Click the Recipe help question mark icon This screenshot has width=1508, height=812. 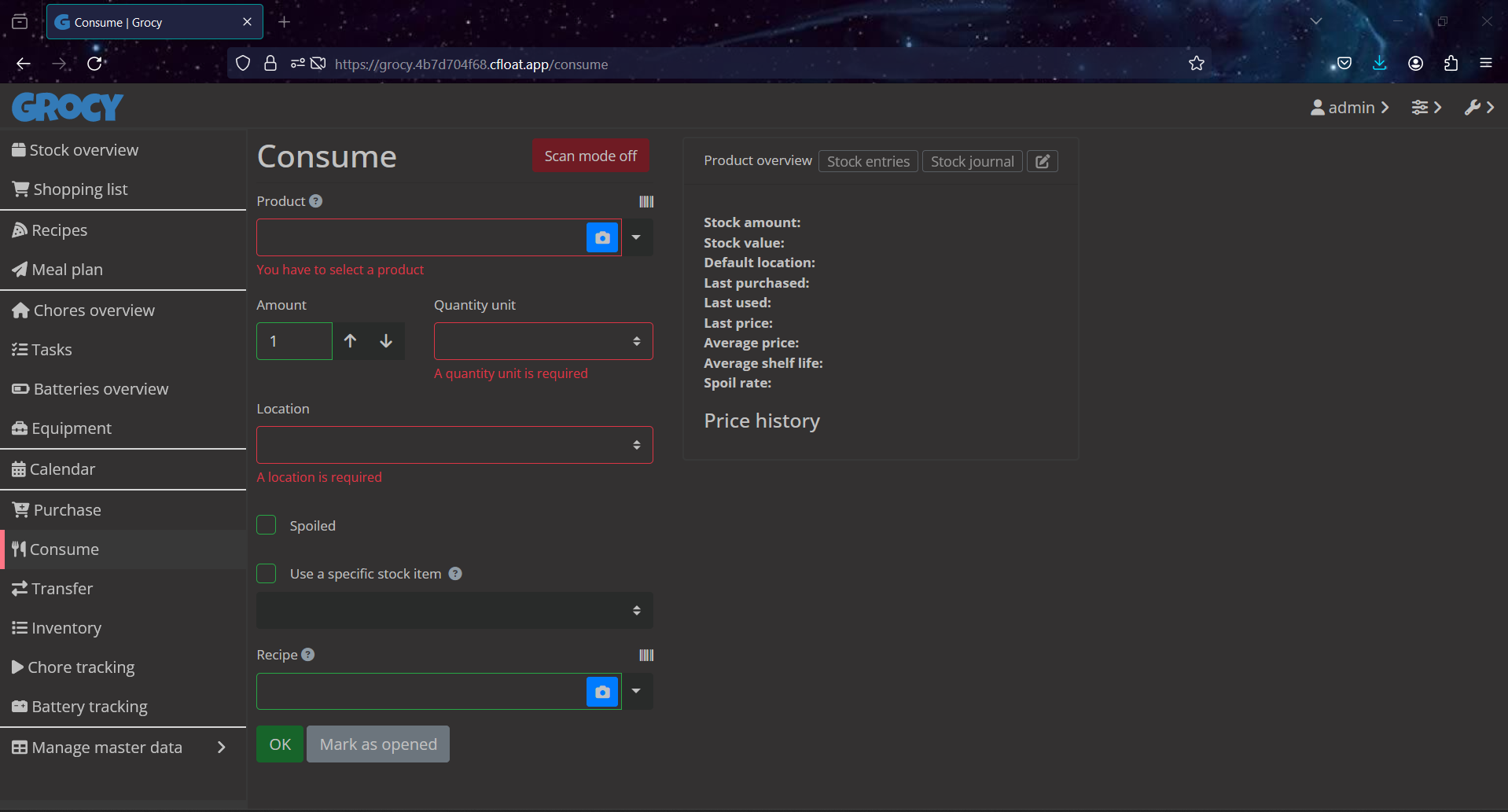pyautogui.click(x=308, y=655)
